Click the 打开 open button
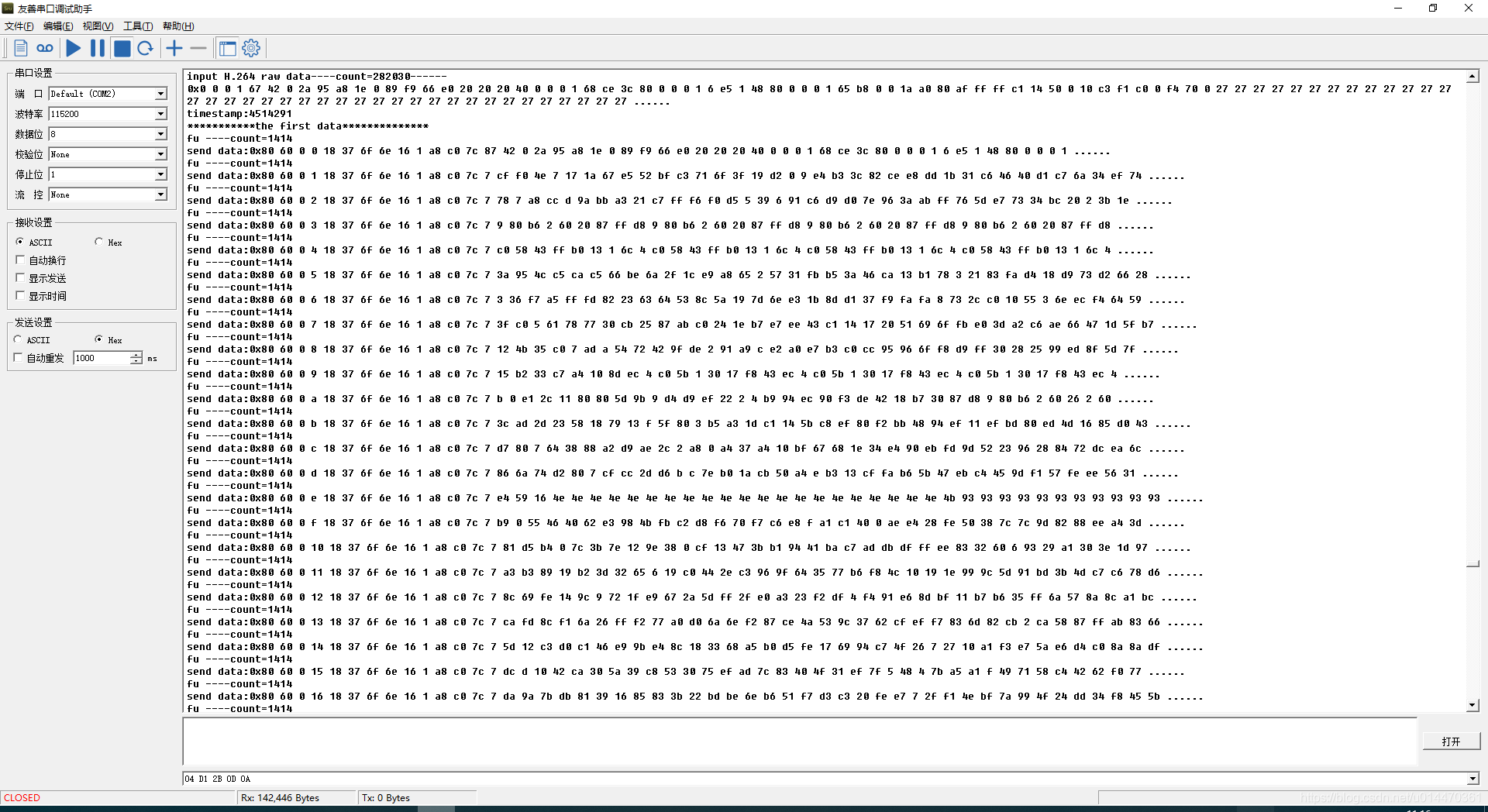This screenshot has width=1488, height=812. click(1451, 741)
